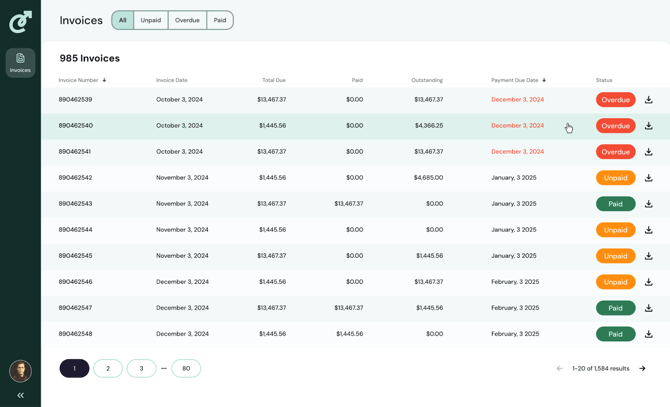Click Paid badge for invoice 890462547
This screenshot has width=670, height=407.
pos(615,308)
